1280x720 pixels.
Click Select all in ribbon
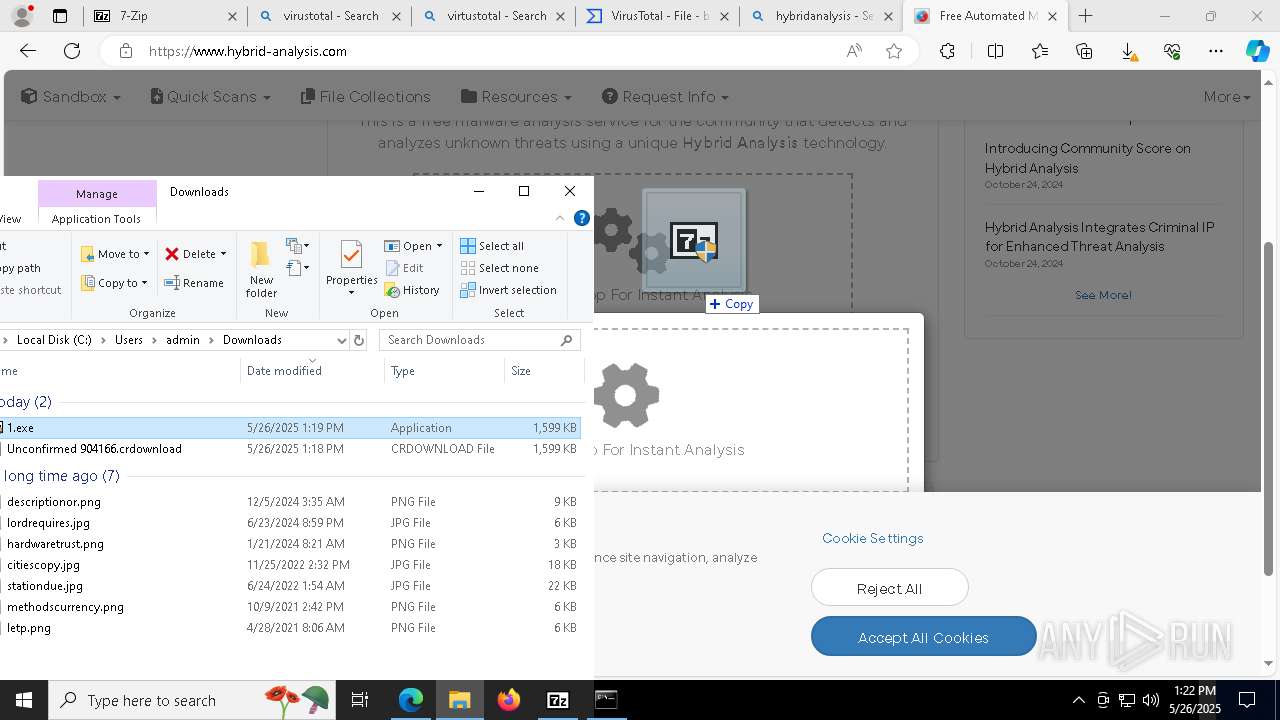(492, 246)
